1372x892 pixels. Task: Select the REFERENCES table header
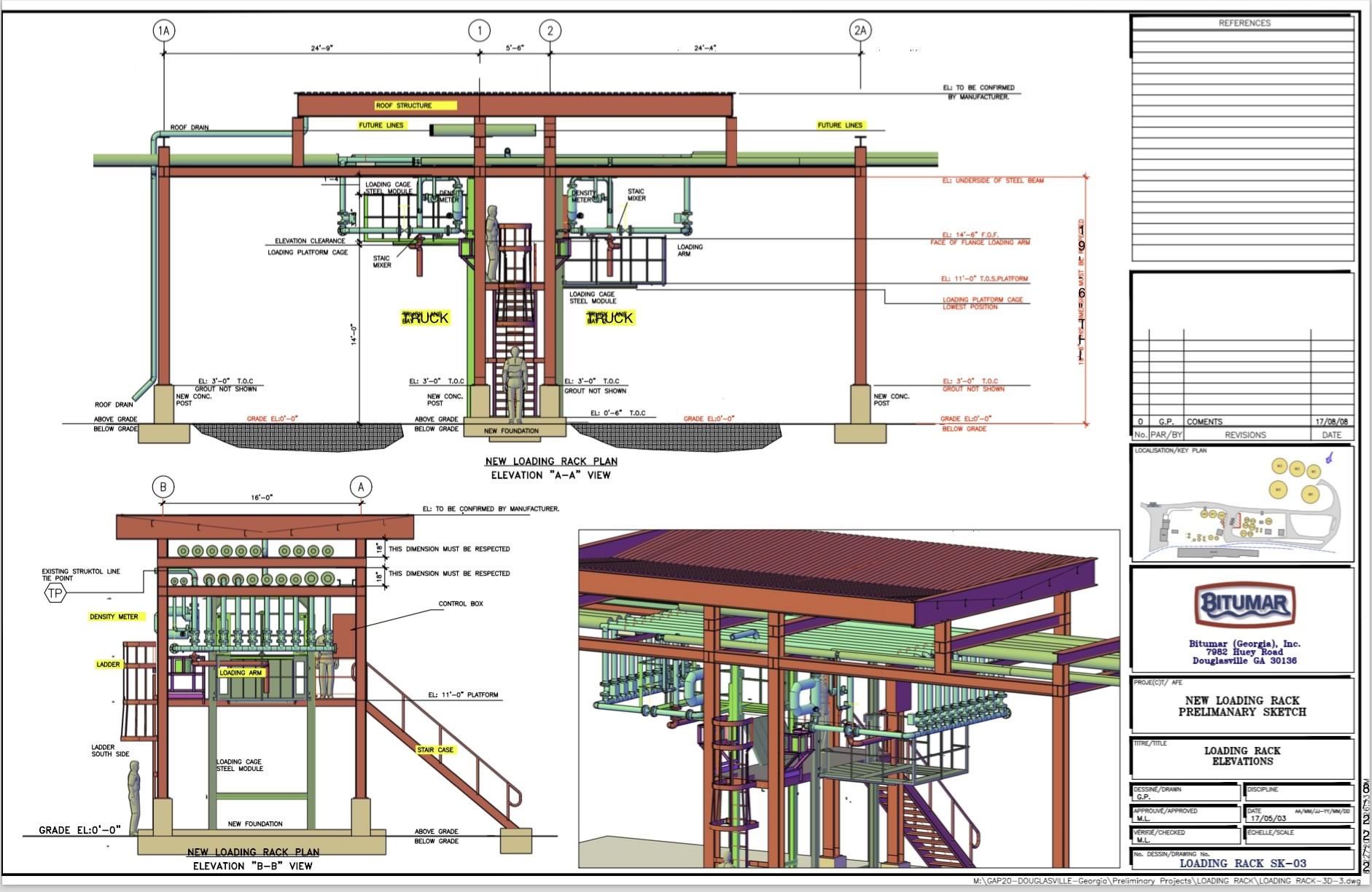coord(1244,23)
